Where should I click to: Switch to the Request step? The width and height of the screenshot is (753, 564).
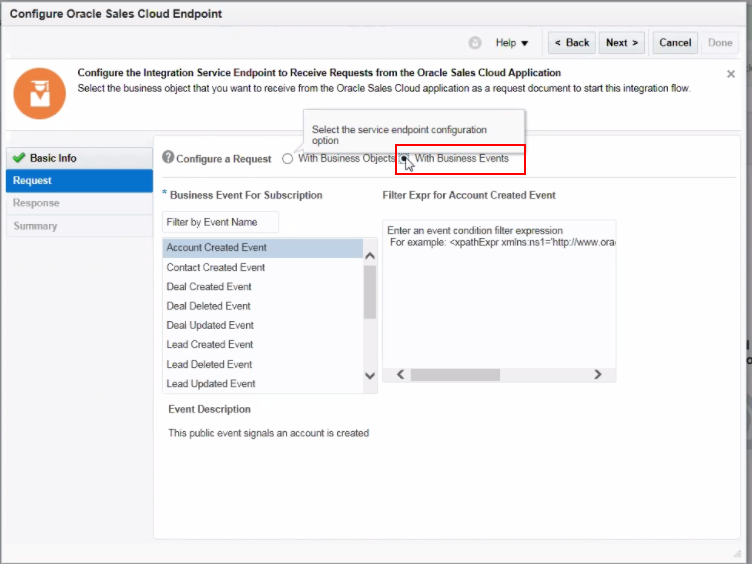coord(34,181)
